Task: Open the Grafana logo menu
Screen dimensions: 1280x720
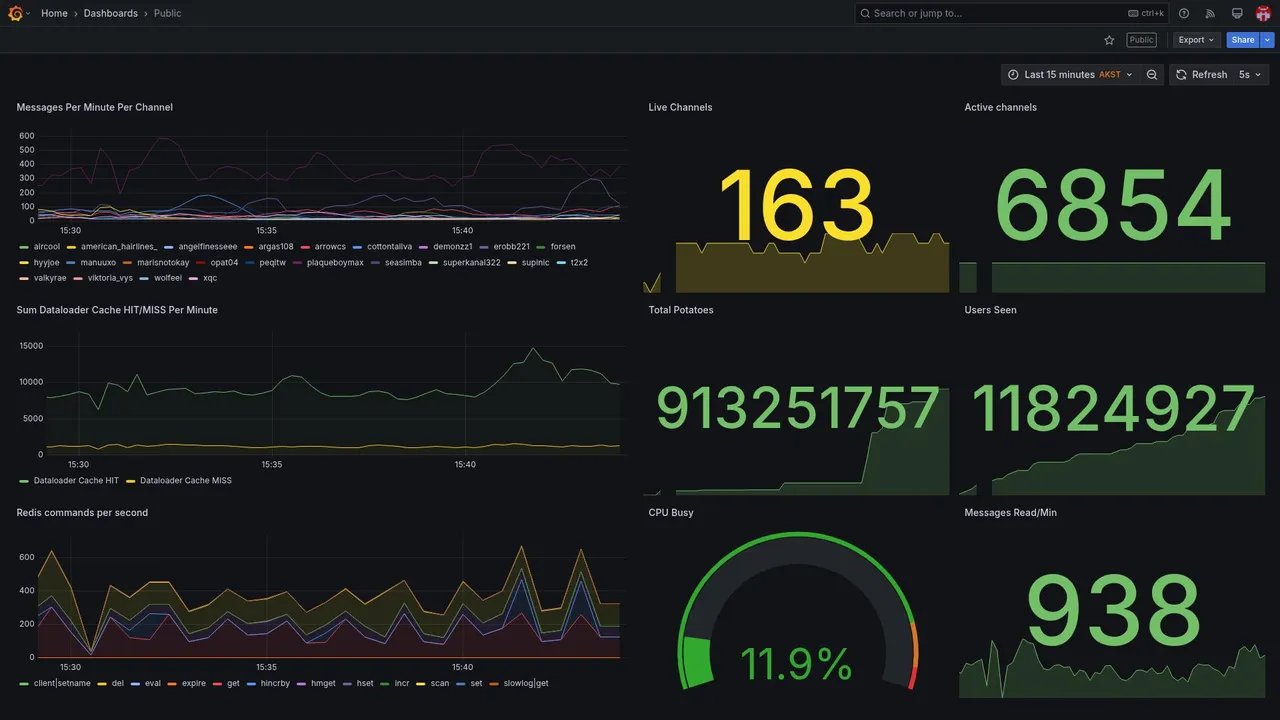Action: pos(15,13)
